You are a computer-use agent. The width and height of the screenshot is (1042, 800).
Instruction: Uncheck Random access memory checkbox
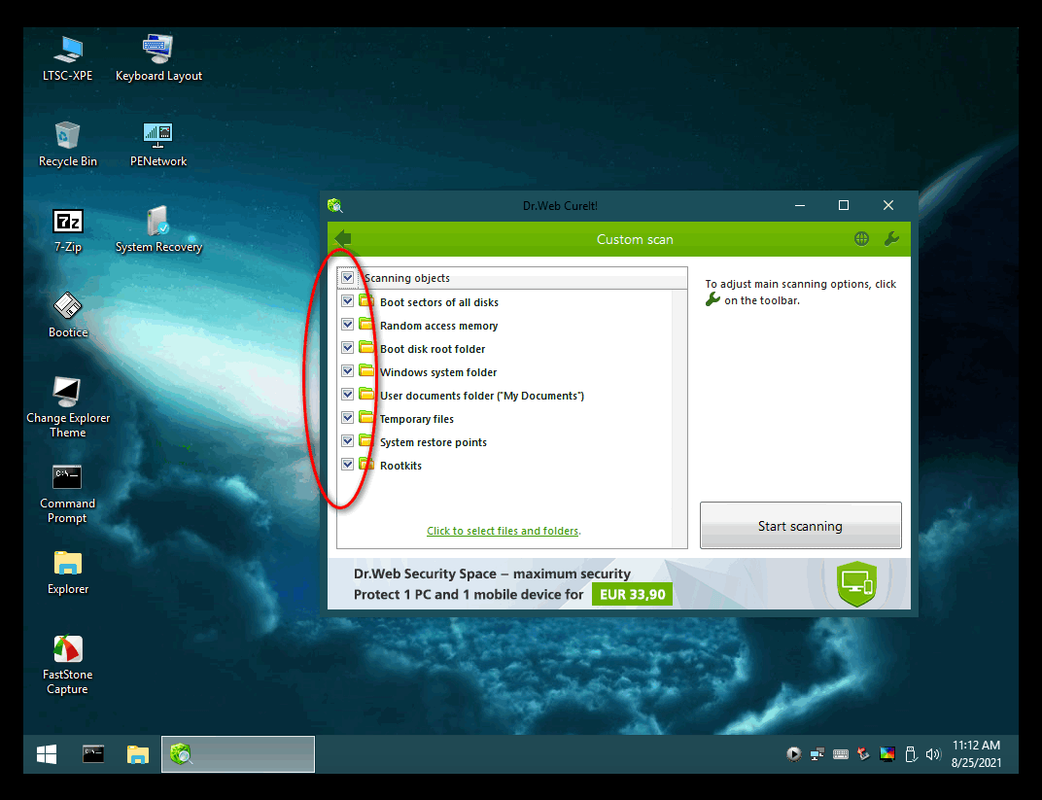tap(348, 324)
